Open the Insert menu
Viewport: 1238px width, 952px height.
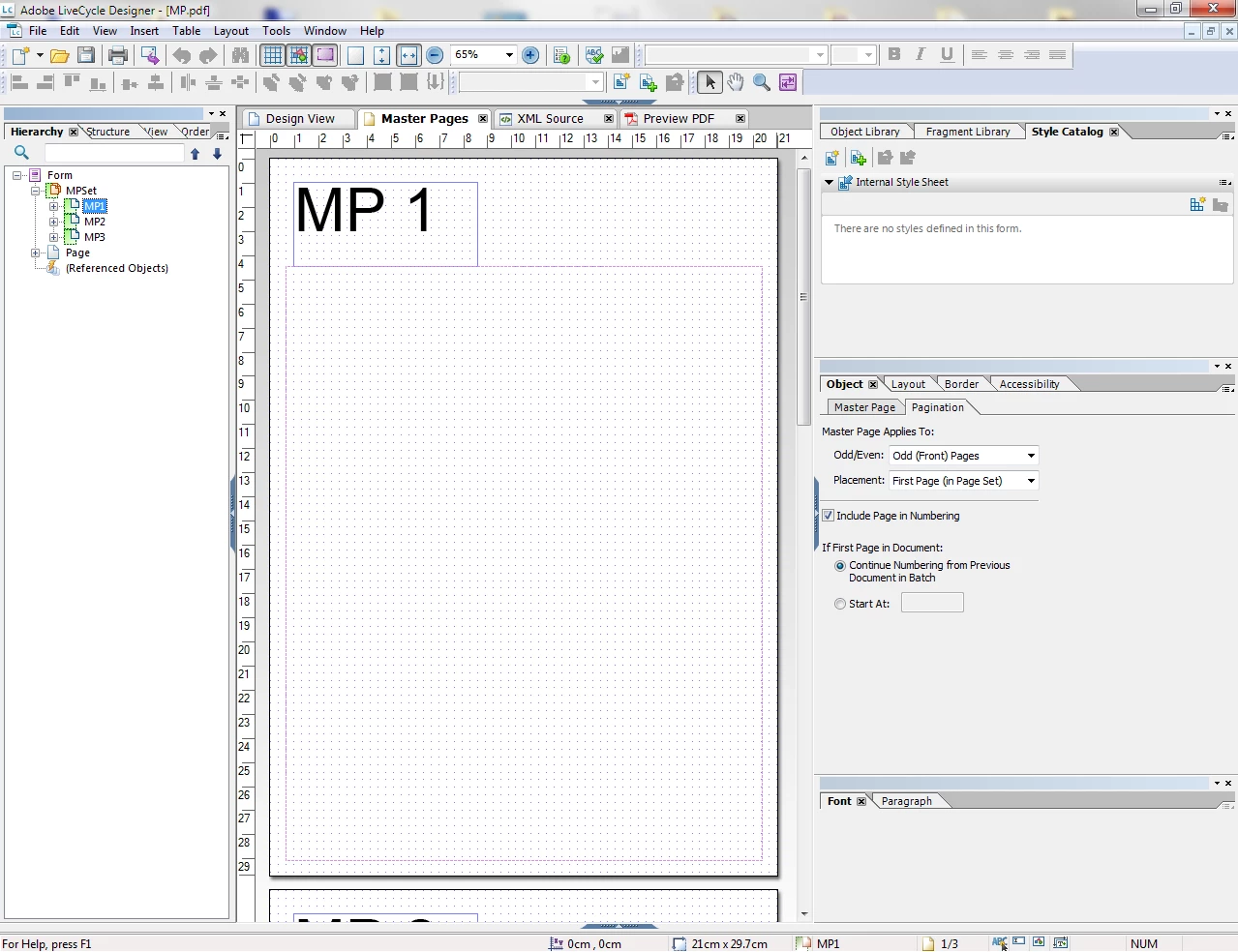(x=144, y=31)
